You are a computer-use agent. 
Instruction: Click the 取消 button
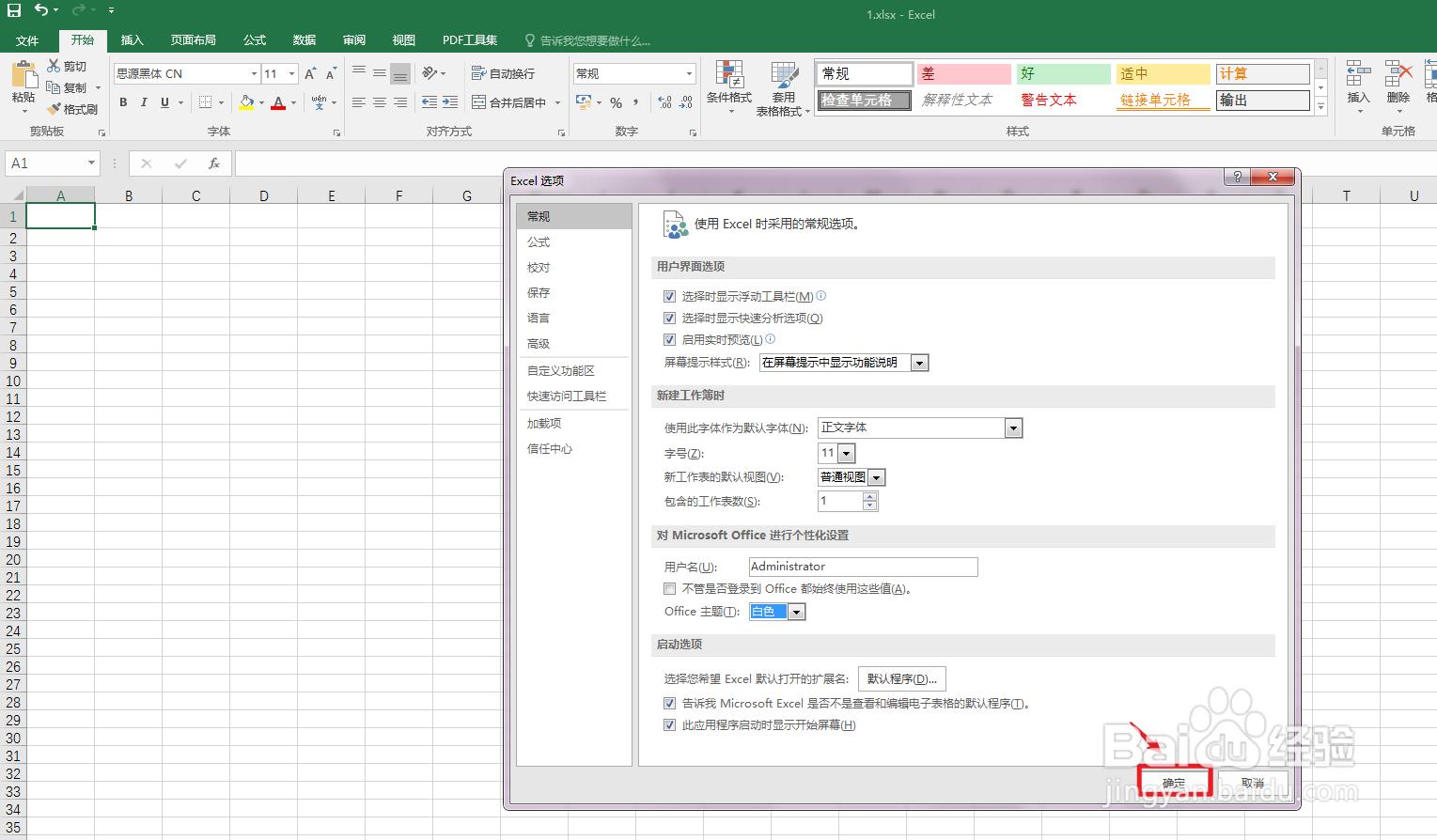tap(1253, 783)
